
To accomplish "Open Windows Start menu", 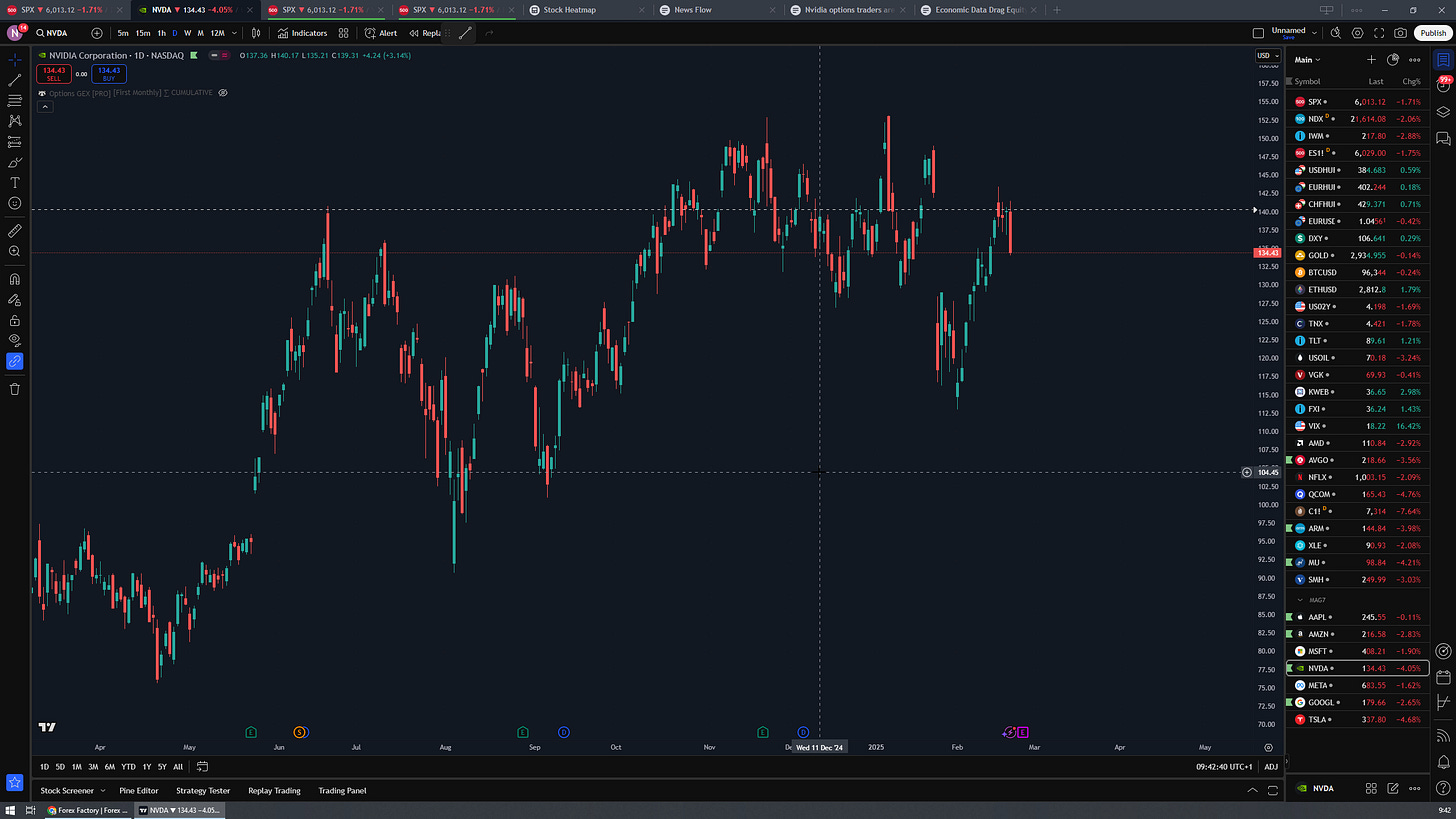I will pos(10,811).
